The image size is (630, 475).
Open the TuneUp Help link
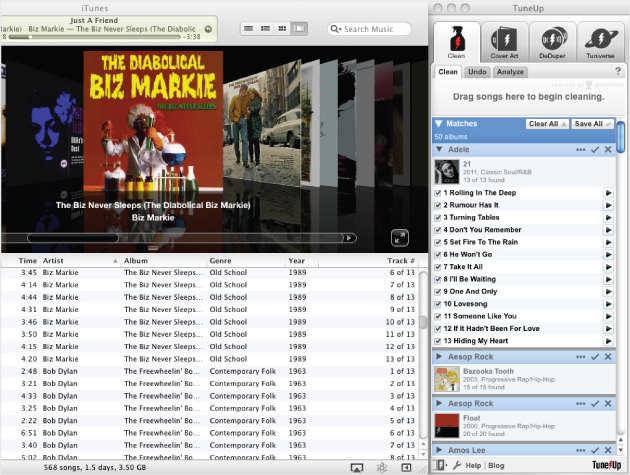[x=473, y=465]
